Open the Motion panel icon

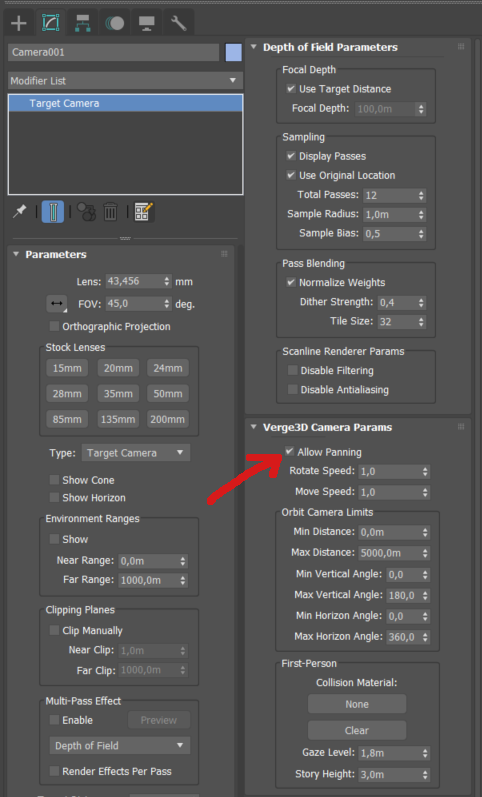114,23
